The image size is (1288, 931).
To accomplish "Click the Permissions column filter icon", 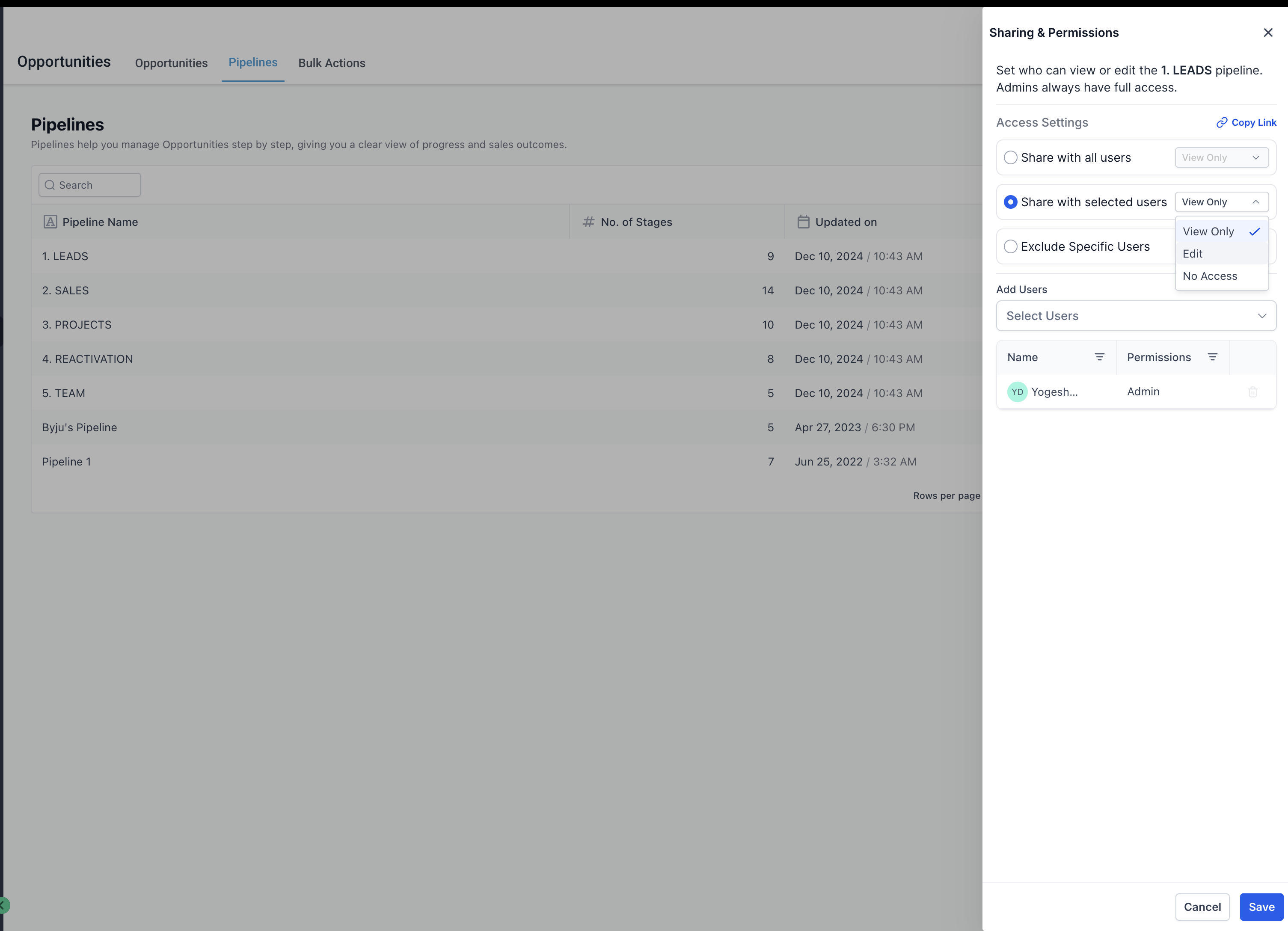I will click(1212, 357).
